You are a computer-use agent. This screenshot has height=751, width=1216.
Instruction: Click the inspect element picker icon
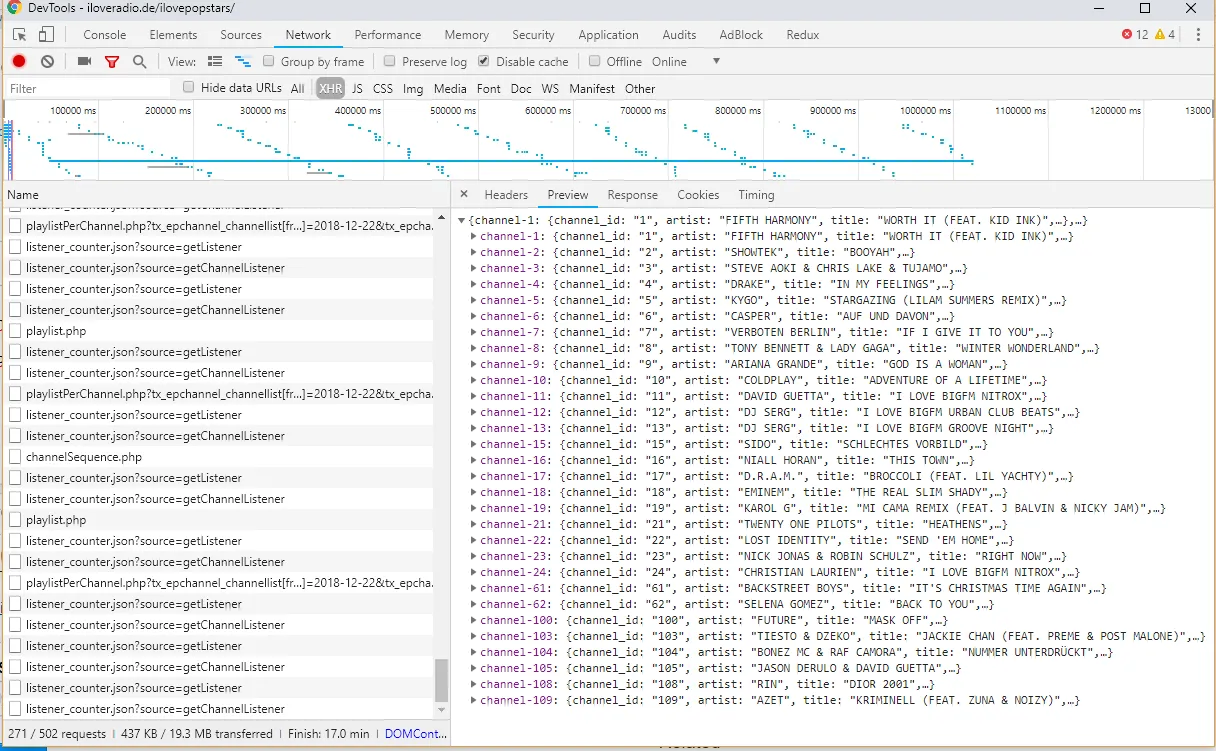click(20, 35)
